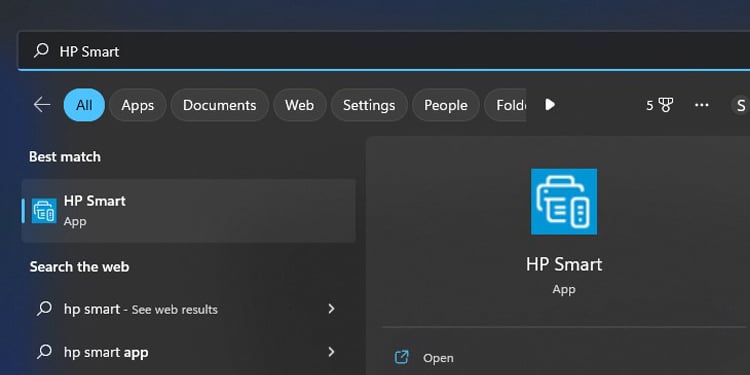Click magnifier icon beside 'hp smart app'
This screenshot has height=375, width=750.
(44, 352)
